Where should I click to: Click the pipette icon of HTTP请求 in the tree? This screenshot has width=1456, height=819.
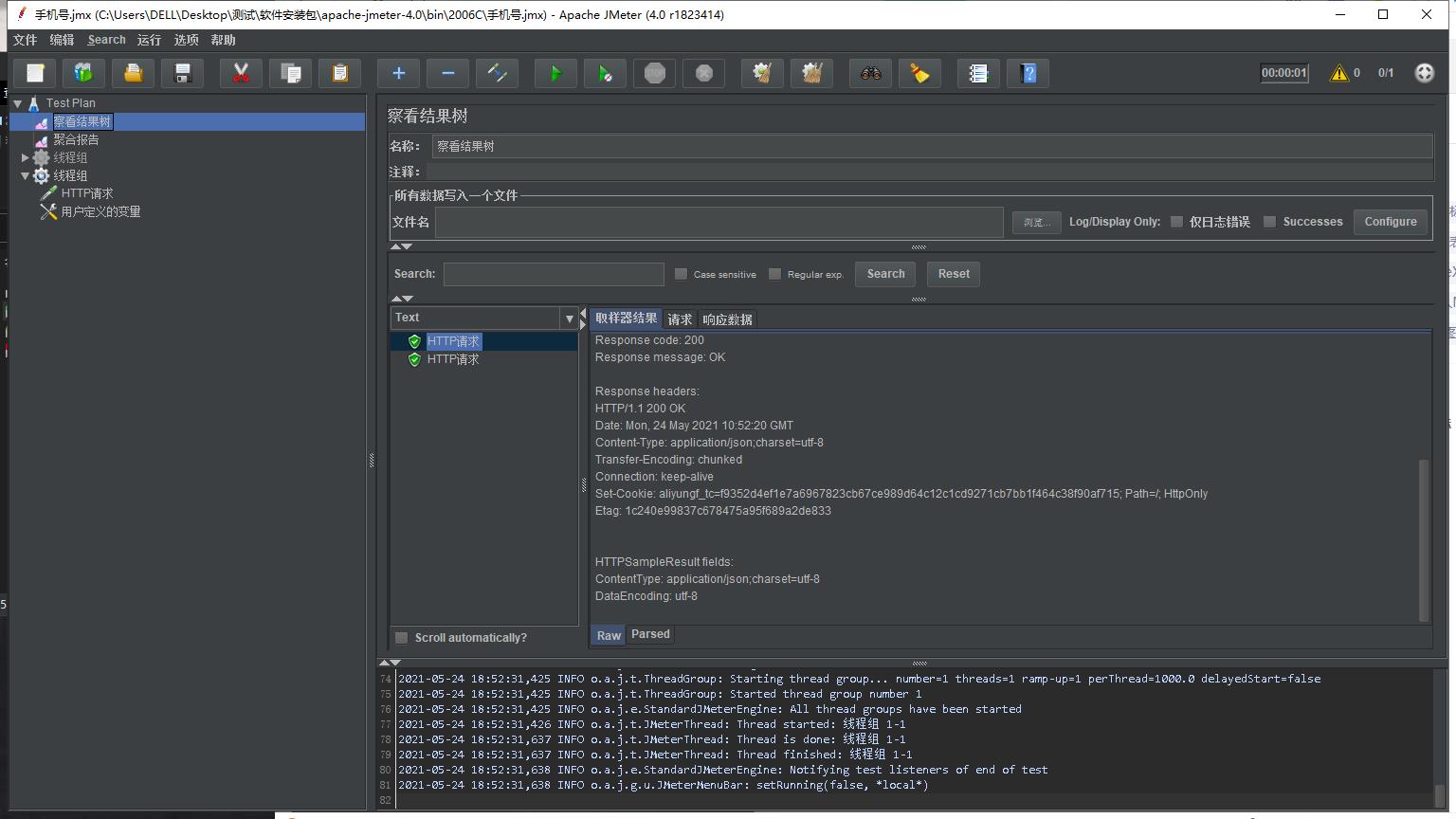click(x=48, y=193)
